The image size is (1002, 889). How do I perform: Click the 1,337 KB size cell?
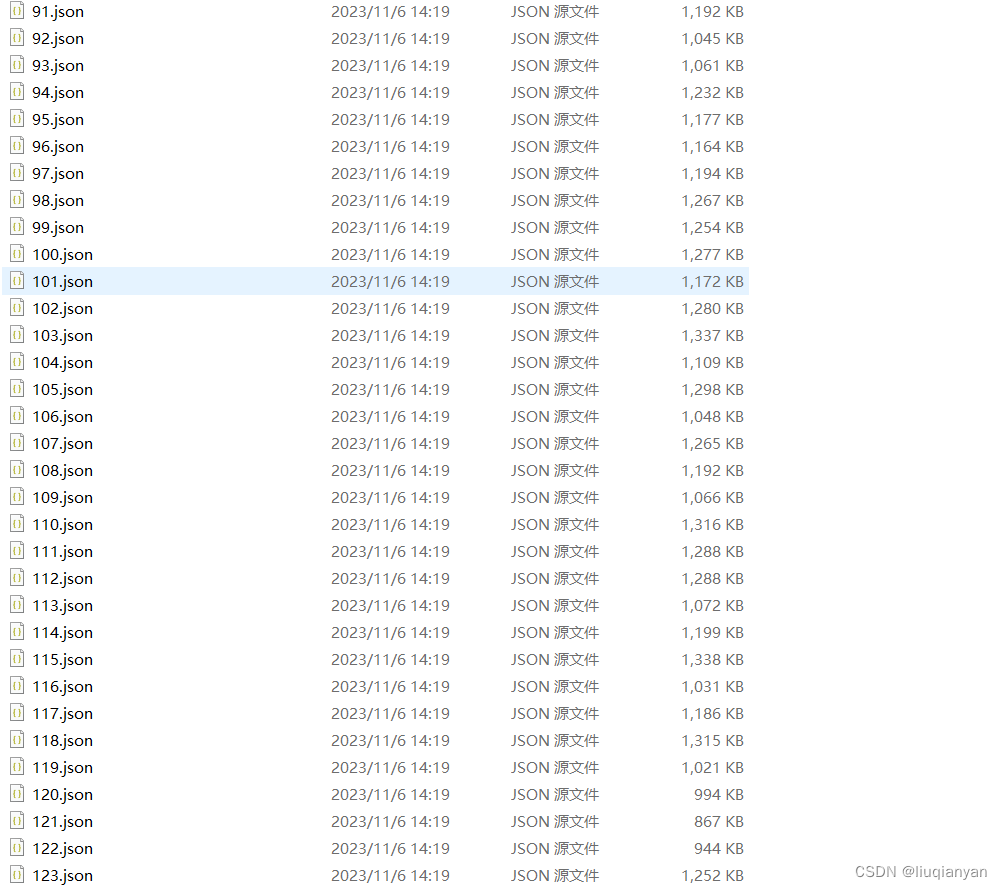click(x=713, y=336)
